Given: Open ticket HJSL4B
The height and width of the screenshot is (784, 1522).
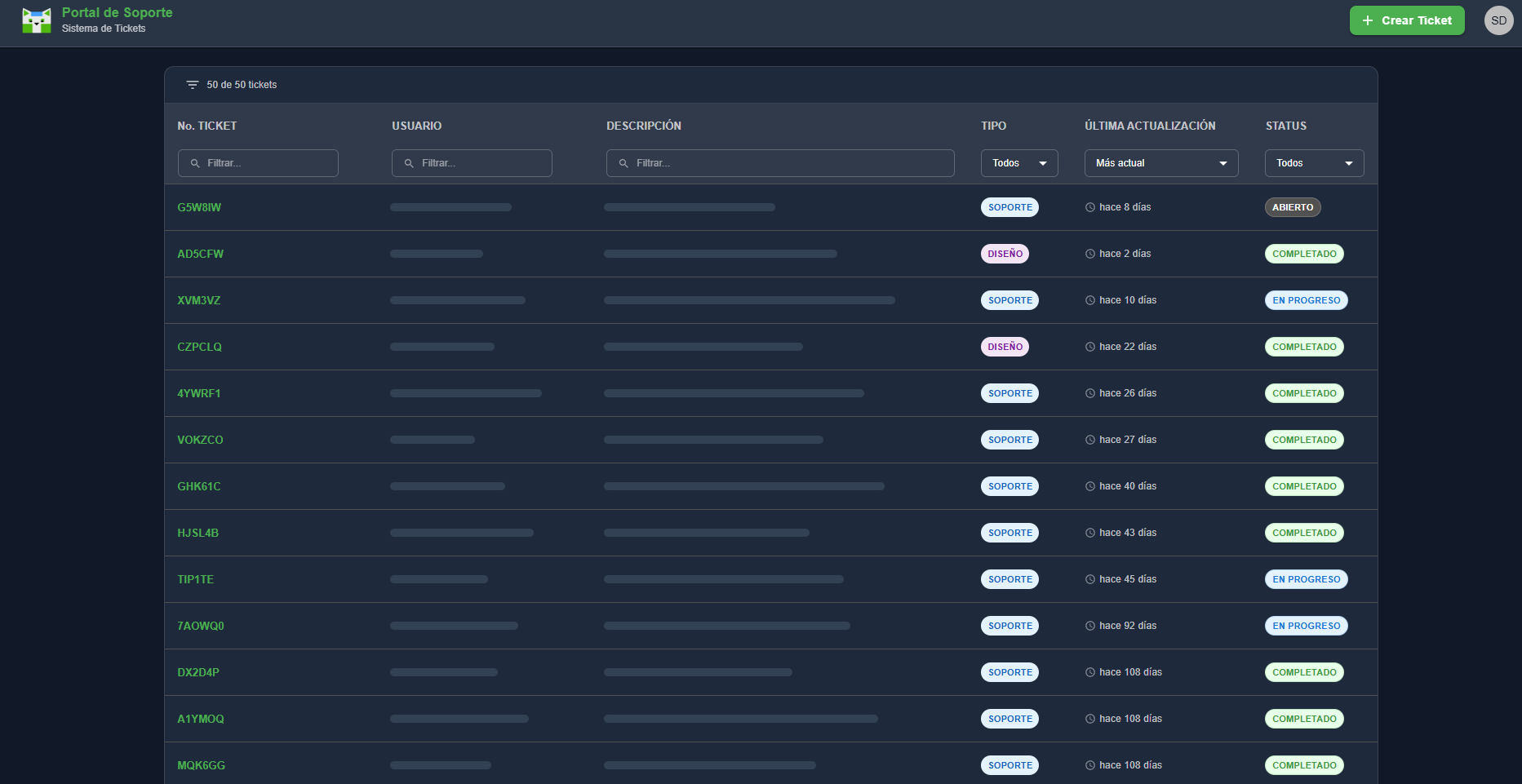Looking at the screenshot, I should tap(198, 533).
